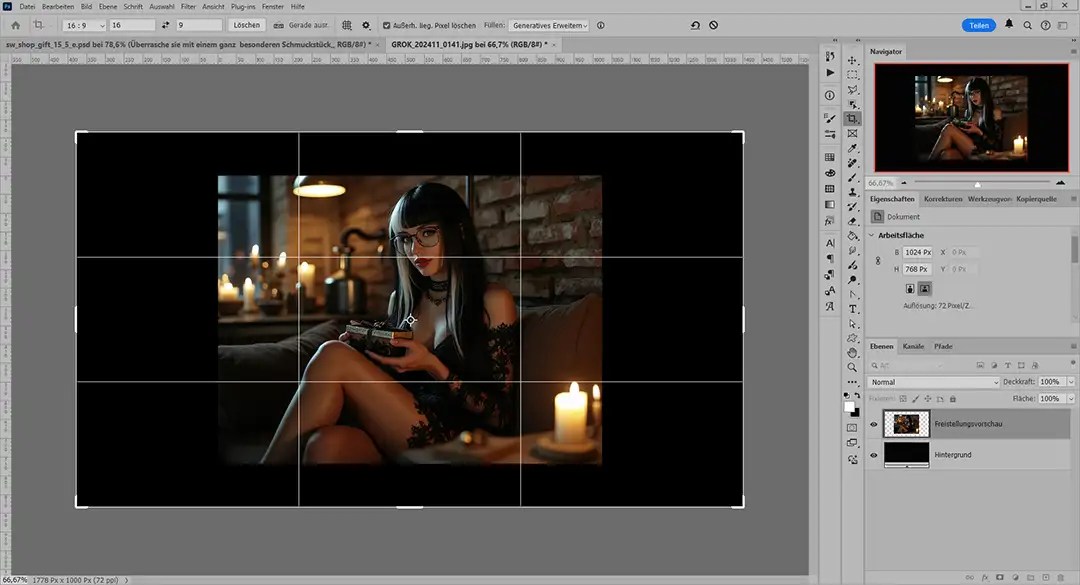The width and height of the screenshot is (1080, 585).
Task: Open the Normal blend mode dropdown
Action: (x=933, y=382)
